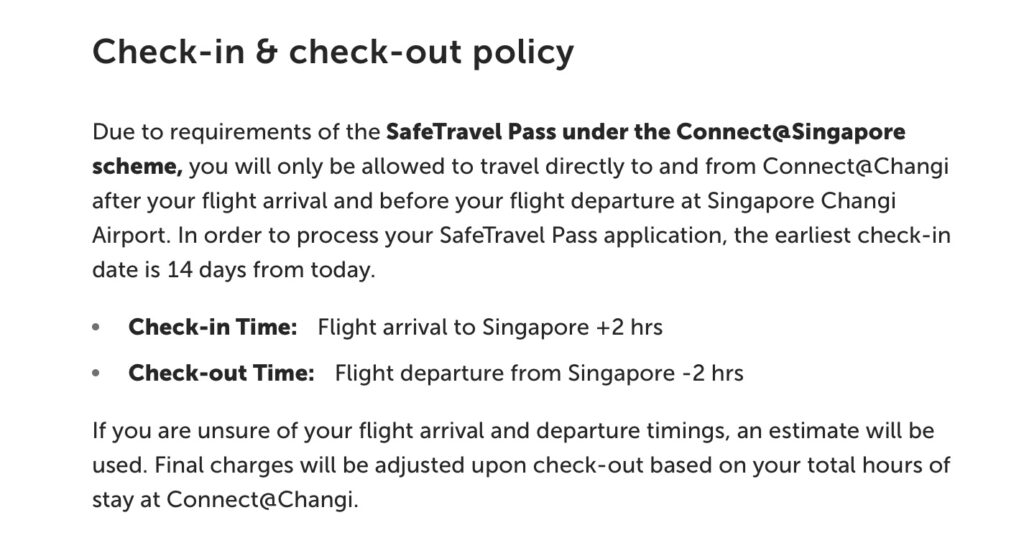This screenshot has width=1024, height=543.
Task: Click the word "Airport." in first paragraph
Action: [x=132, y=235]
